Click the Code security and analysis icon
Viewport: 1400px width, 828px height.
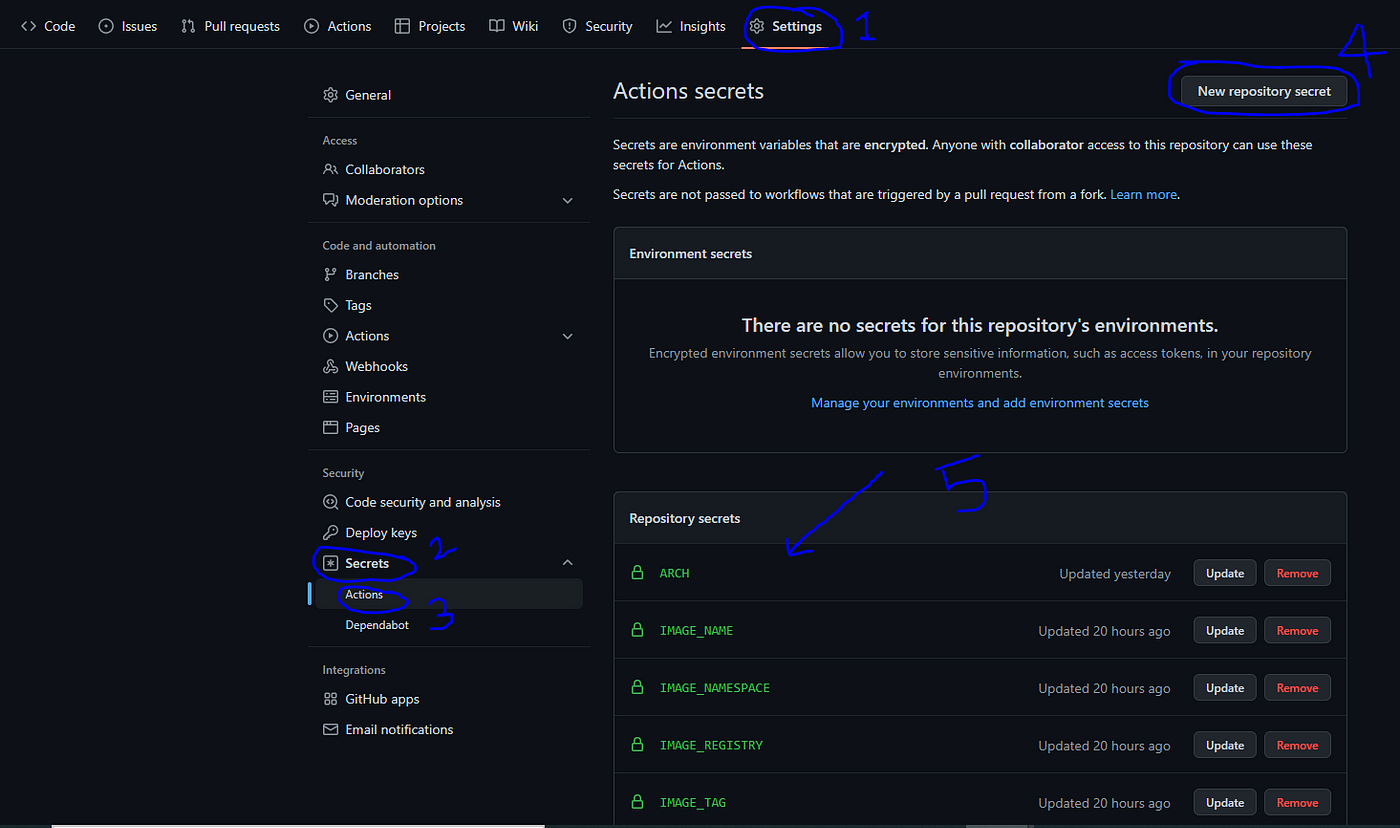click(x=330, y=502)
